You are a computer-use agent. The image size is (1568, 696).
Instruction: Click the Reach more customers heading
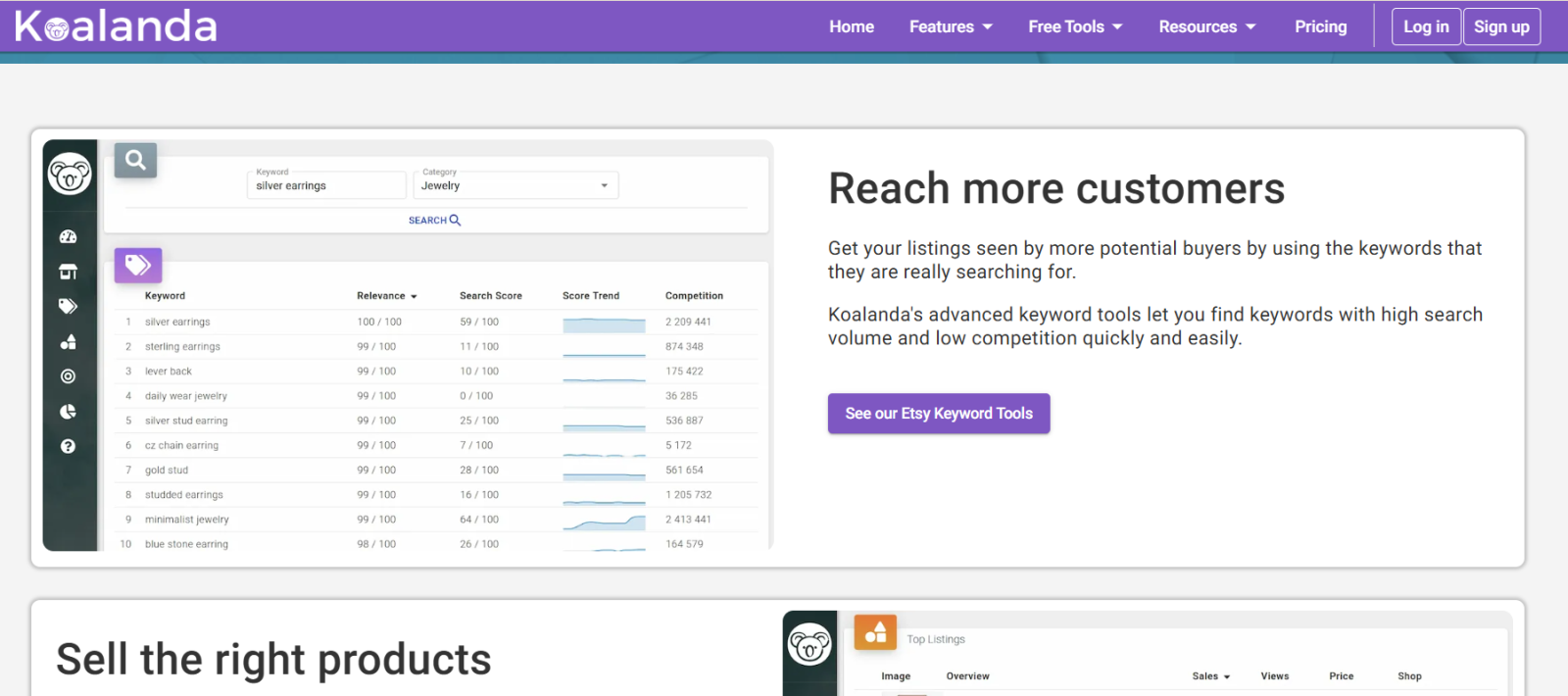pyautogui.click(x=1056, y=188)
